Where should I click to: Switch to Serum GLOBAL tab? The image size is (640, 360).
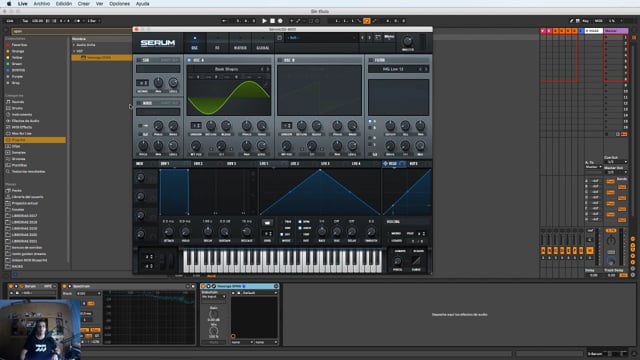point(263,43)
